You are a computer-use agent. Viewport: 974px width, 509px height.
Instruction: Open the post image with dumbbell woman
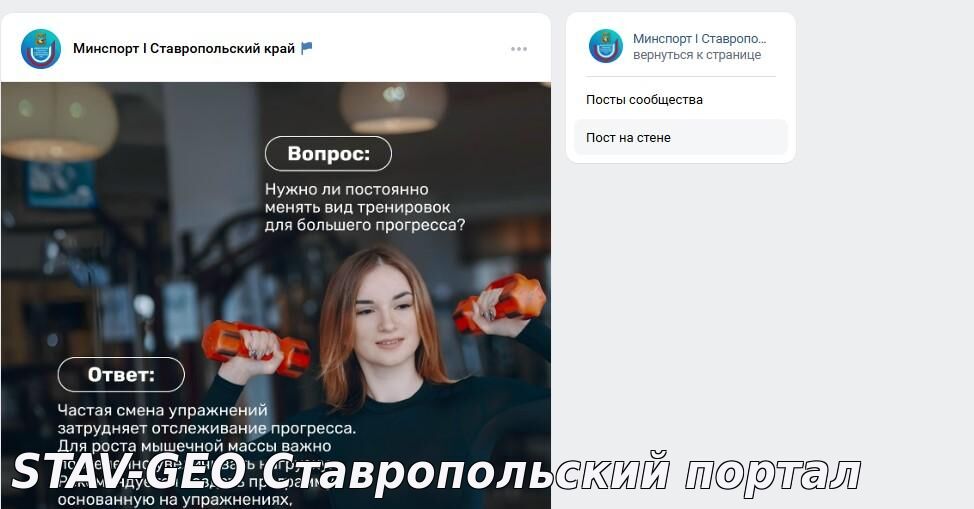[276, 295]
